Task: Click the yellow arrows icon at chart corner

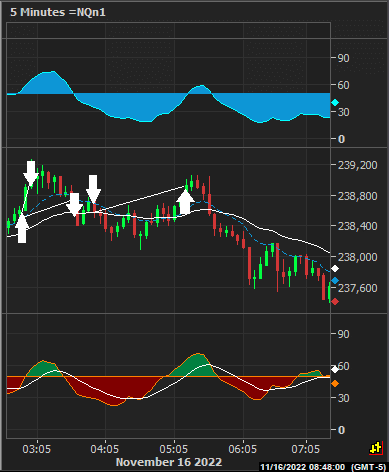Action: click(376, 448)
